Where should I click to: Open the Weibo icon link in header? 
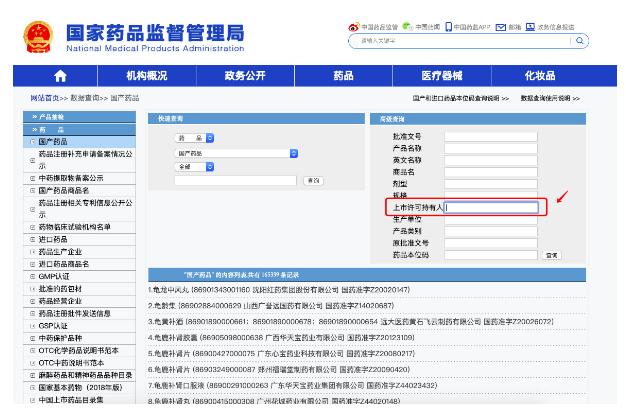tap(353, 27)
